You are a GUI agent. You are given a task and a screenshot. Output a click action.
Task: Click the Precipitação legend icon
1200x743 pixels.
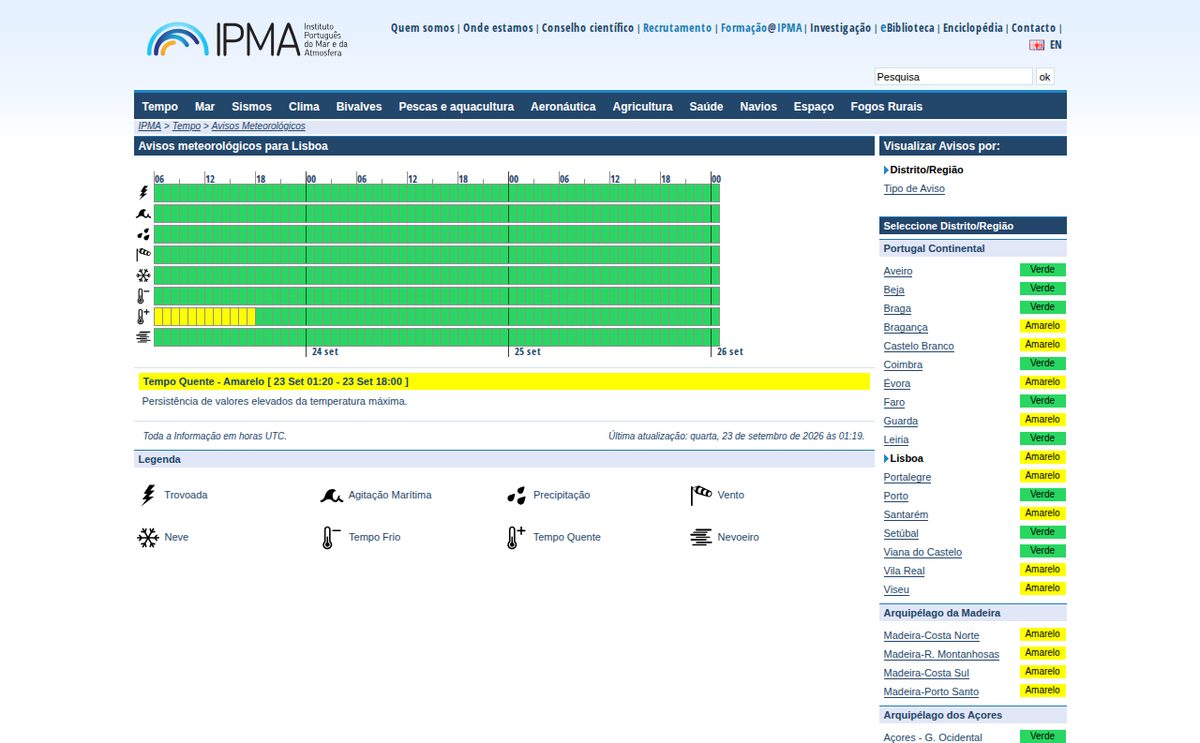click(x=516, y=495)
